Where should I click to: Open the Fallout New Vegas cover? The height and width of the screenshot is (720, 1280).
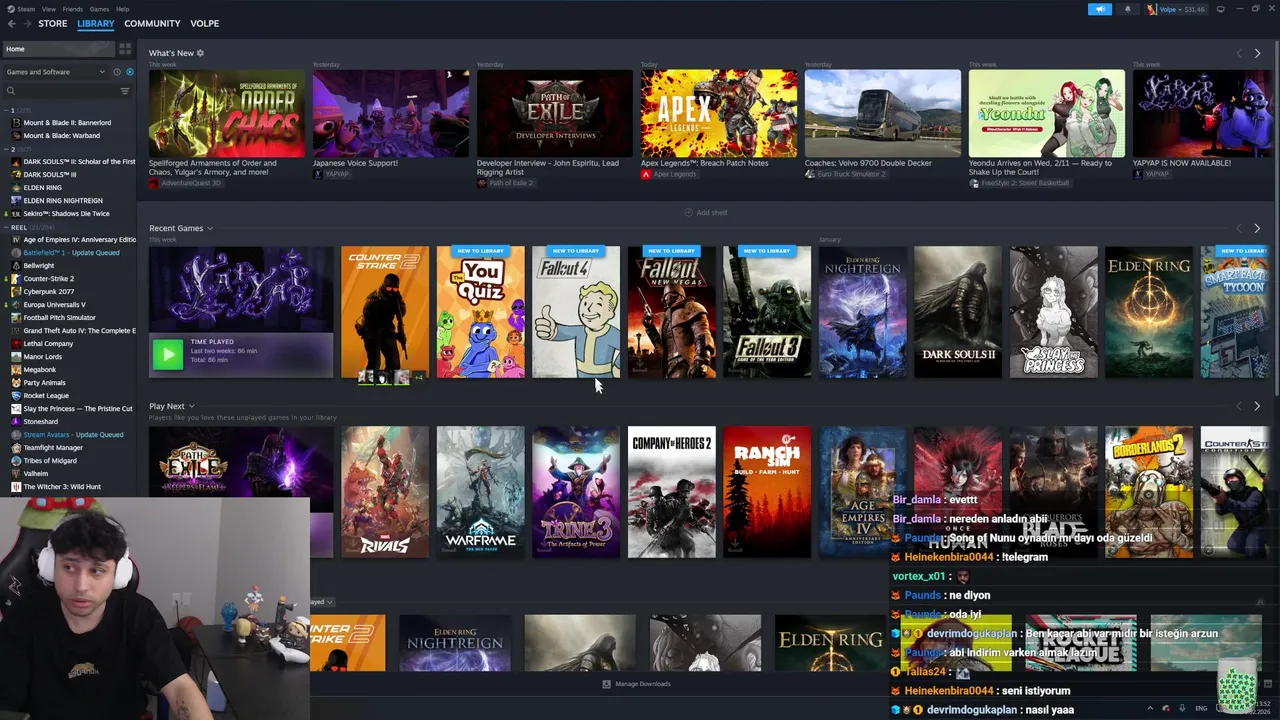click(672, 312)
